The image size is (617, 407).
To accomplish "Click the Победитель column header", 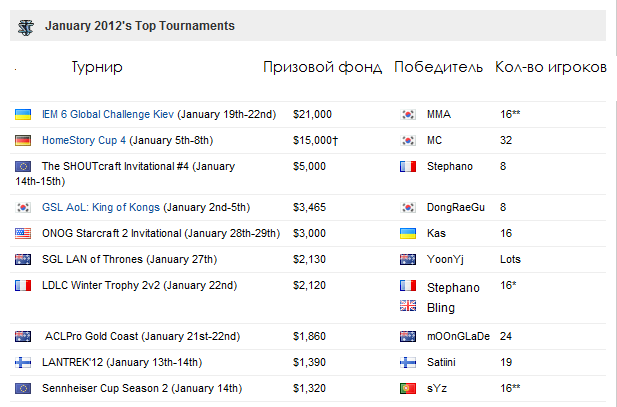I will pyautogui.click(x=438, y=67).
